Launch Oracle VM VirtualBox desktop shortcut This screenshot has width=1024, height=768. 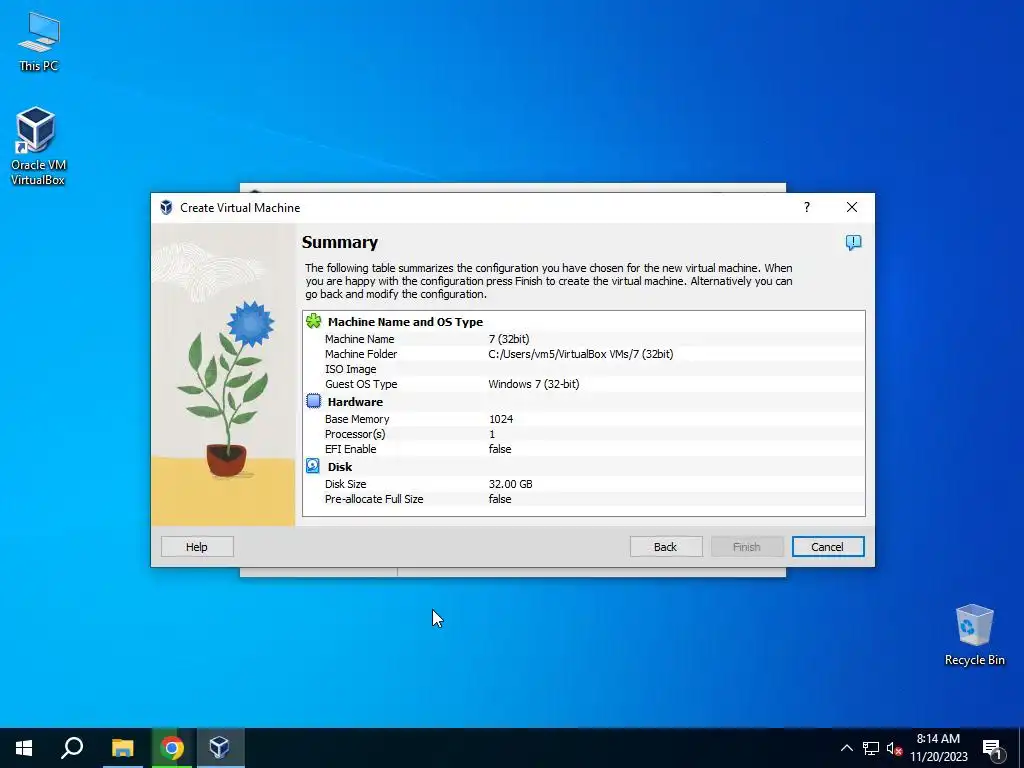tap(38, 146)
